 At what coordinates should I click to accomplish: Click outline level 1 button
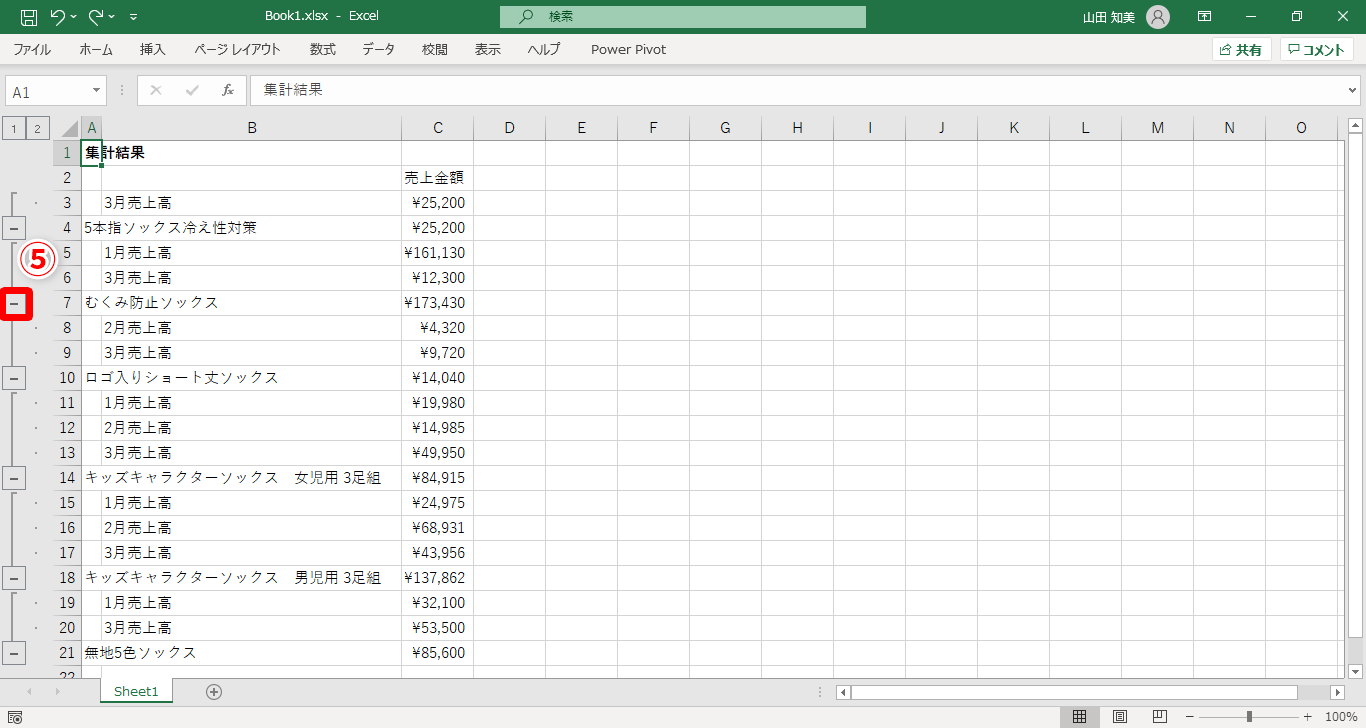tap(14, 128)
